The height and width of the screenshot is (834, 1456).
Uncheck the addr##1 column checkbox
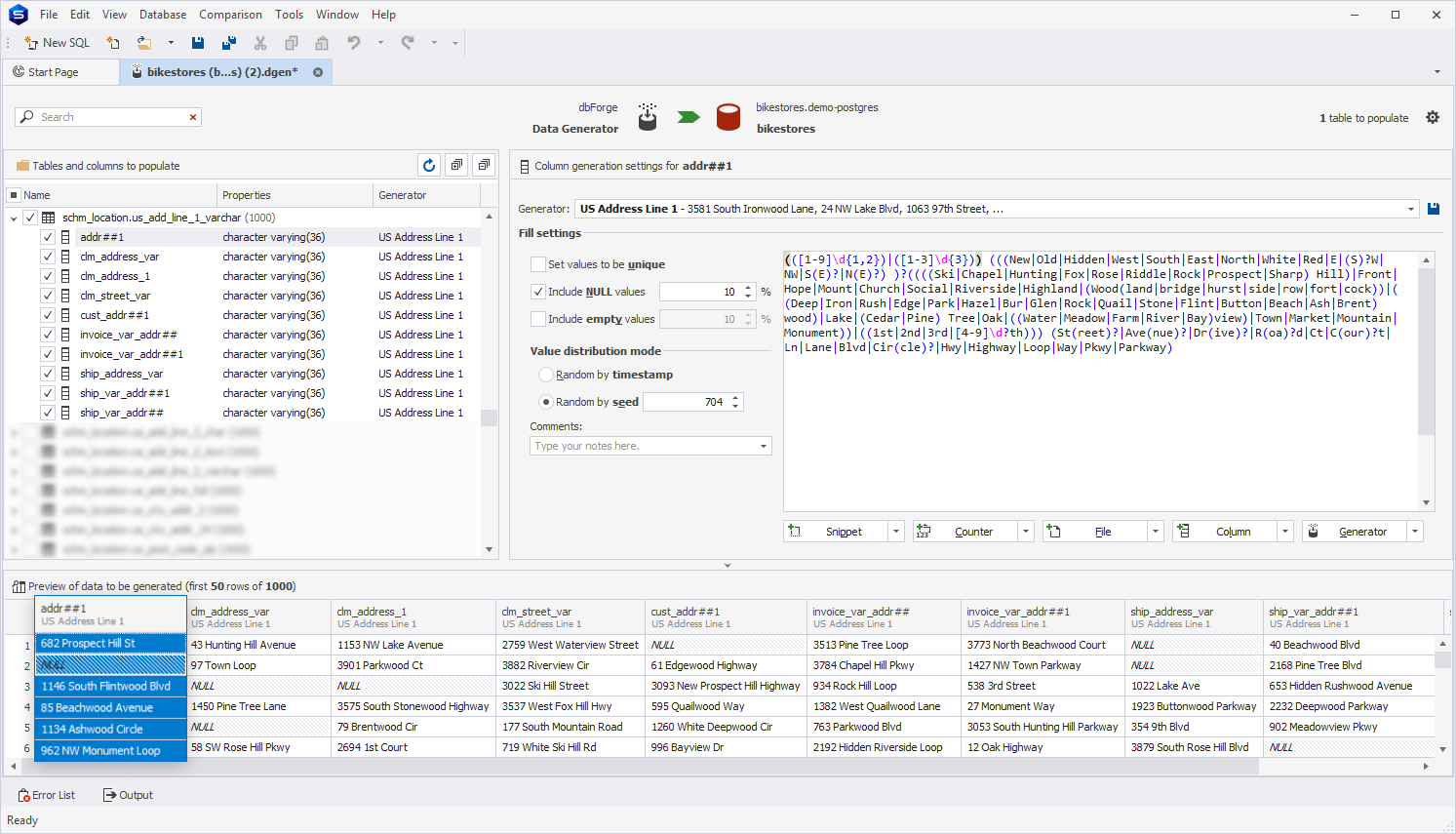coord(47,237)
